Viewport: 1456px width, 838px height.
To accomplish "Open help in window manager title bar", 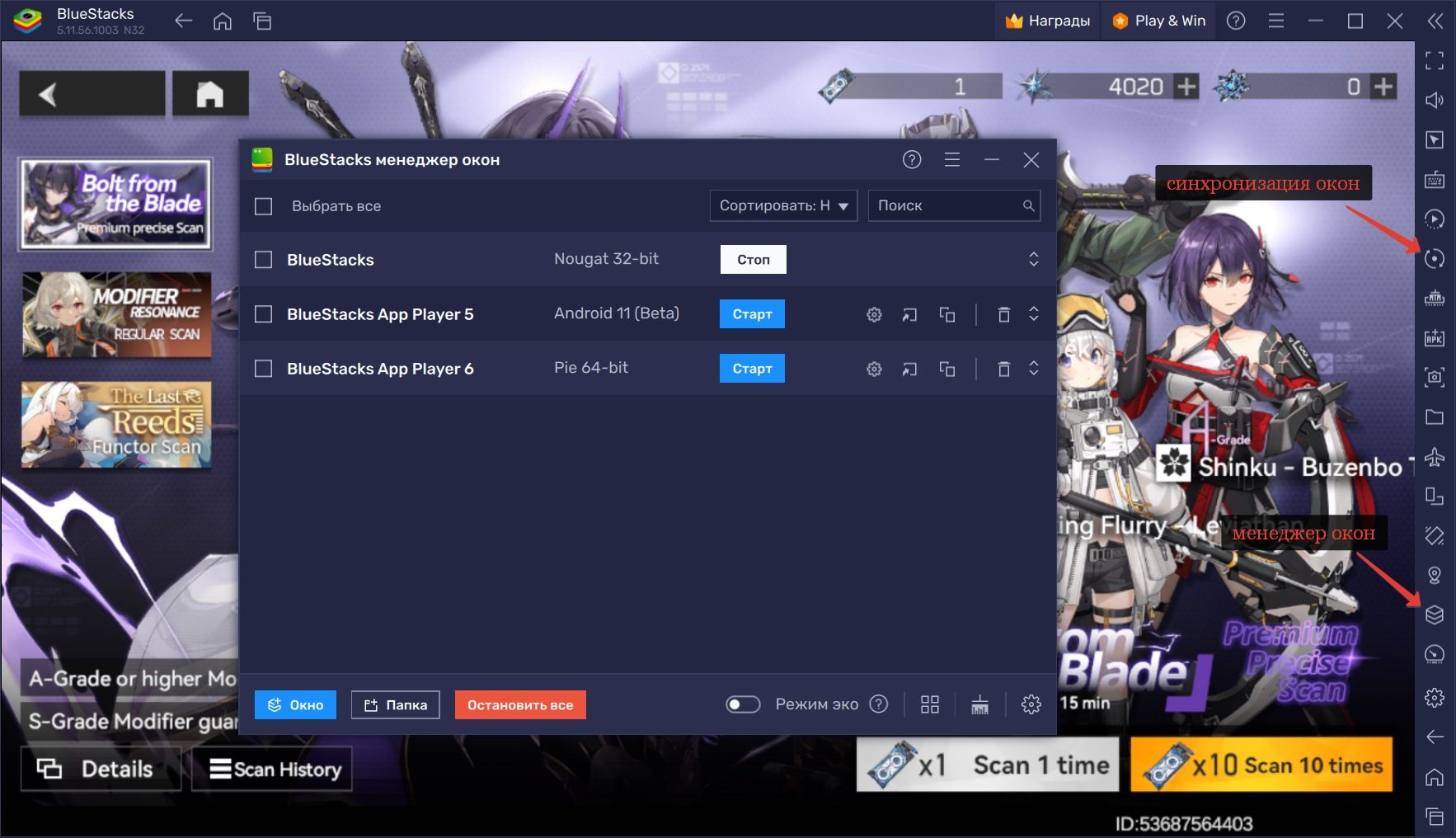I will tap(912, 160).
